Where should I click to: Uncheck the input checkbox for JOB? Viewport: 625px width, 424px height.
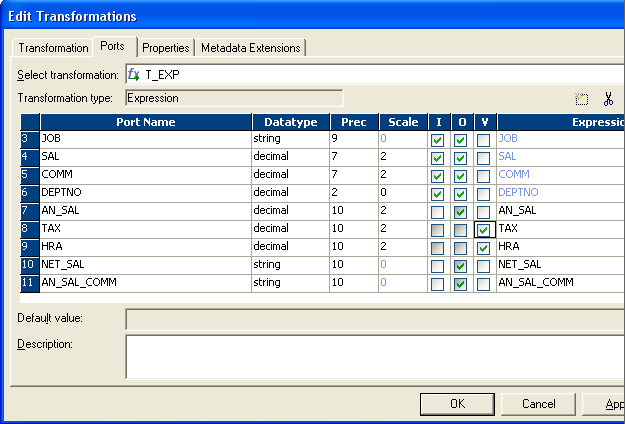coord(437,140)
